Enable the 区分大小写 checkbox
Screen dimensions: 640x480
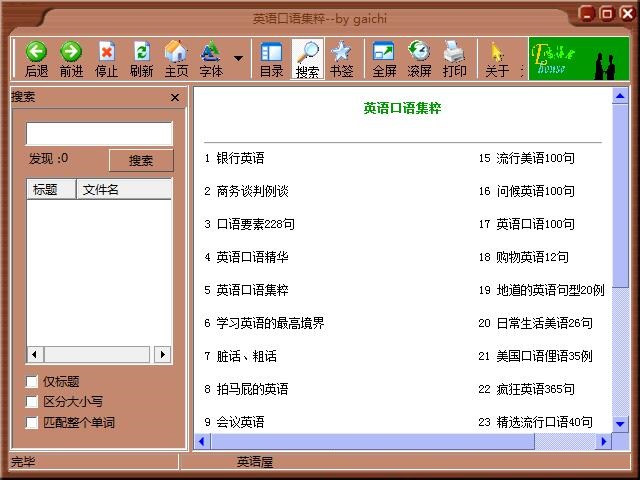pos(31,402)
